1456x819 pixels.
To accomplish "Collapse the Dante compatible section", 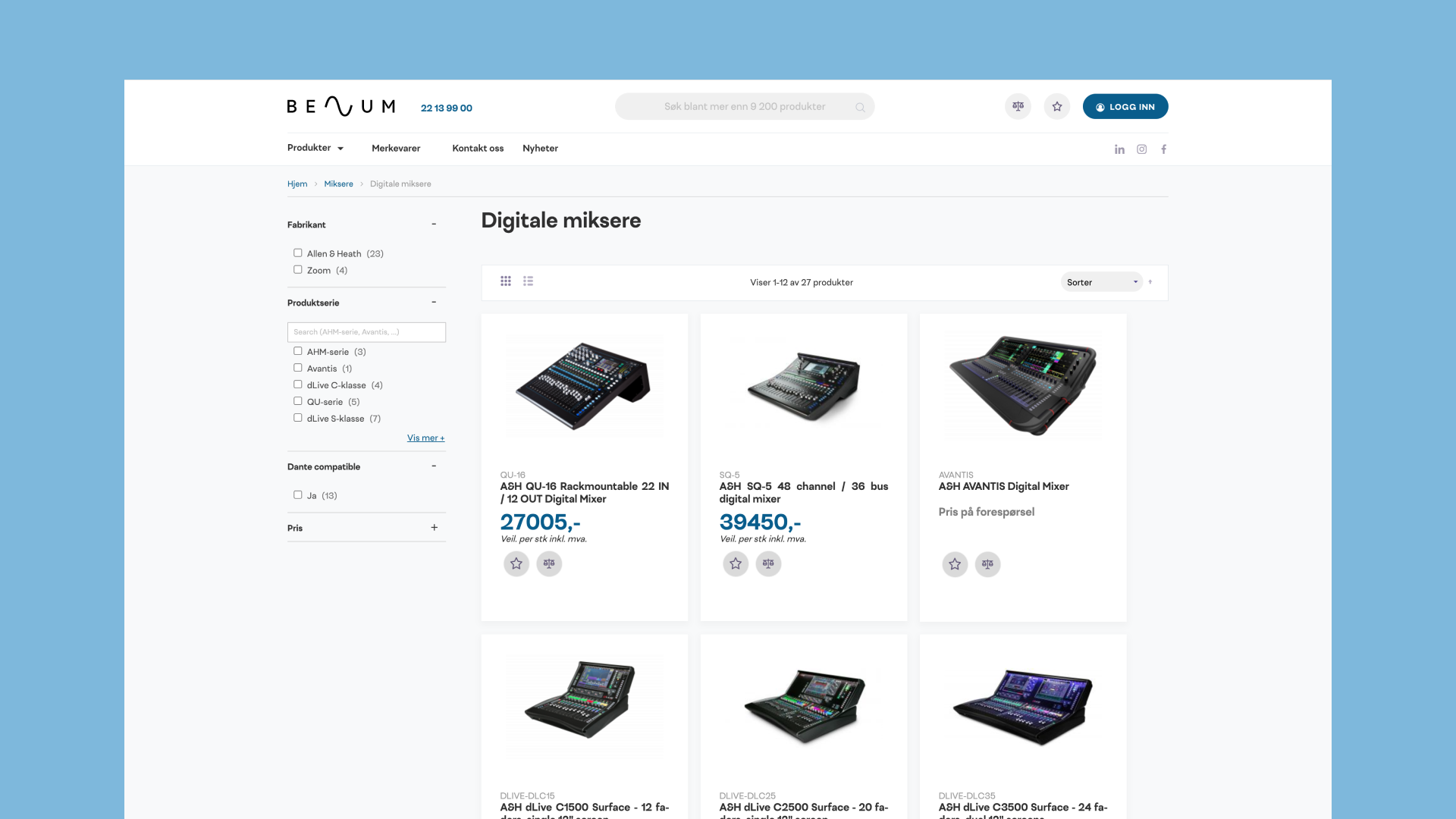I will pyautogui.click(x=434, y=466).
